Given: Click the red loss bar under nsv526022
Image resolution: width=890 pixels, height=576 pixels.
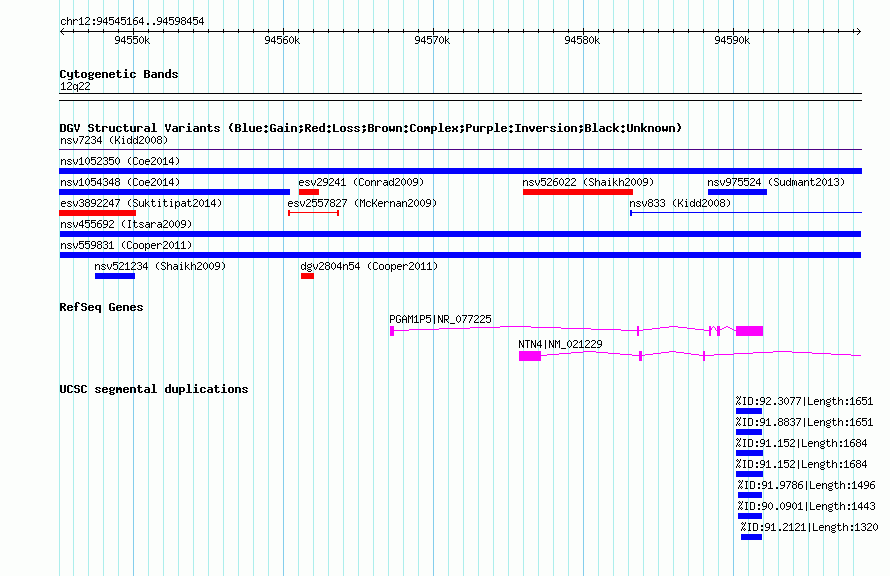Looking at the screenshot, I should (578, 192).
